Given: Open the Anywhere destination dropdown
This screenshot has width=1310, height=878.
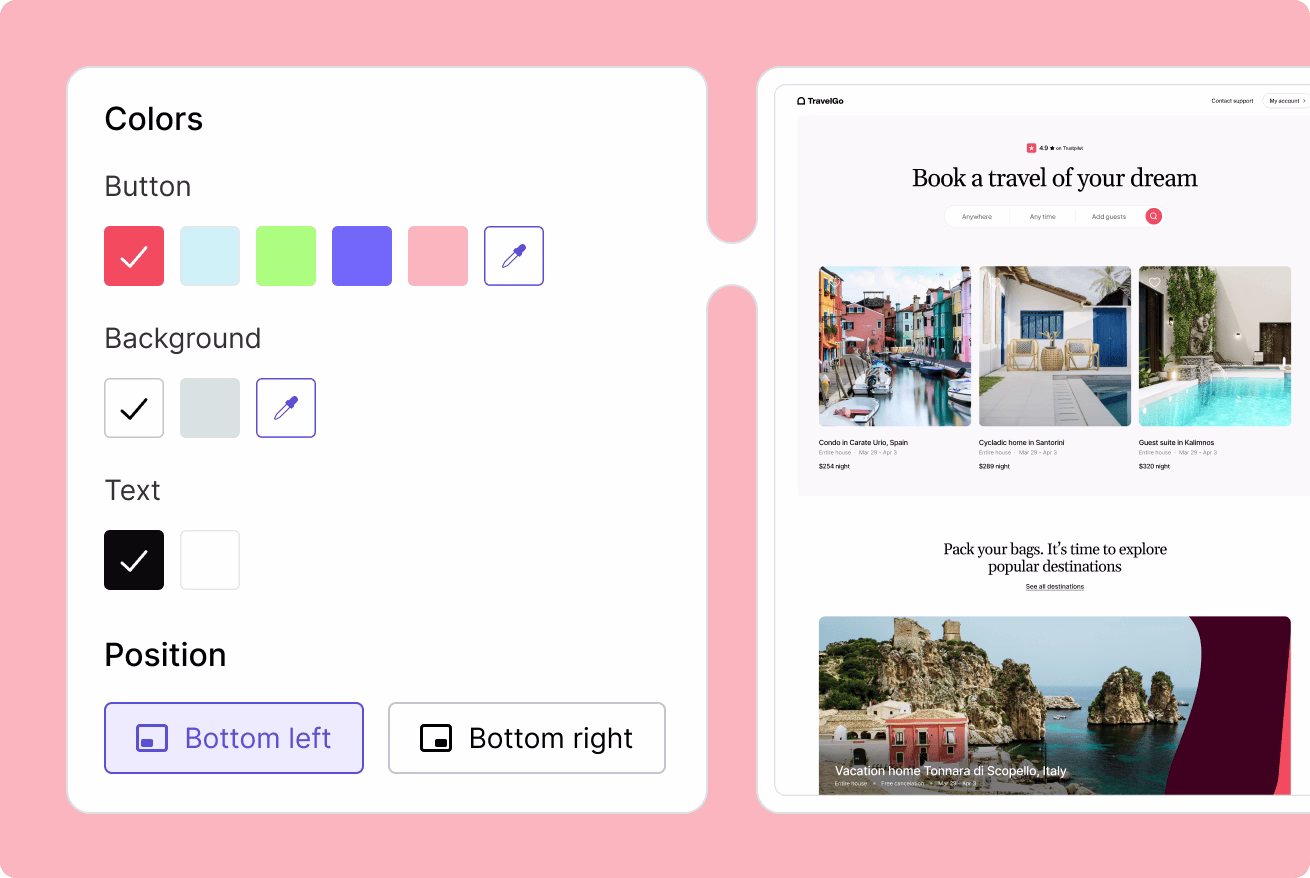Looking at the screenshot, I should tap(977, 216).
